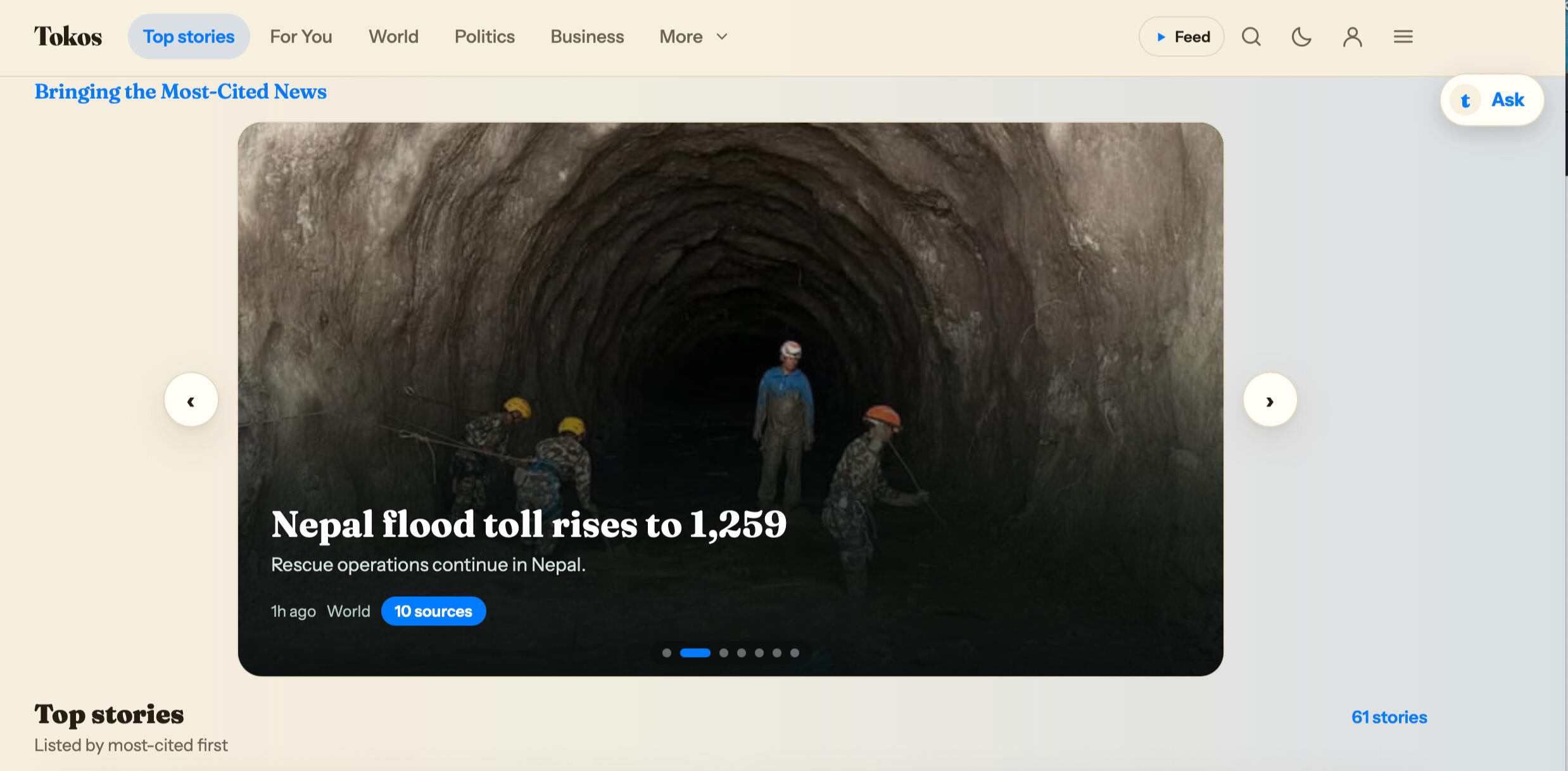
Task: Expand the More dropdown menu
Action: pyautogui.click(x=693, y=37)
